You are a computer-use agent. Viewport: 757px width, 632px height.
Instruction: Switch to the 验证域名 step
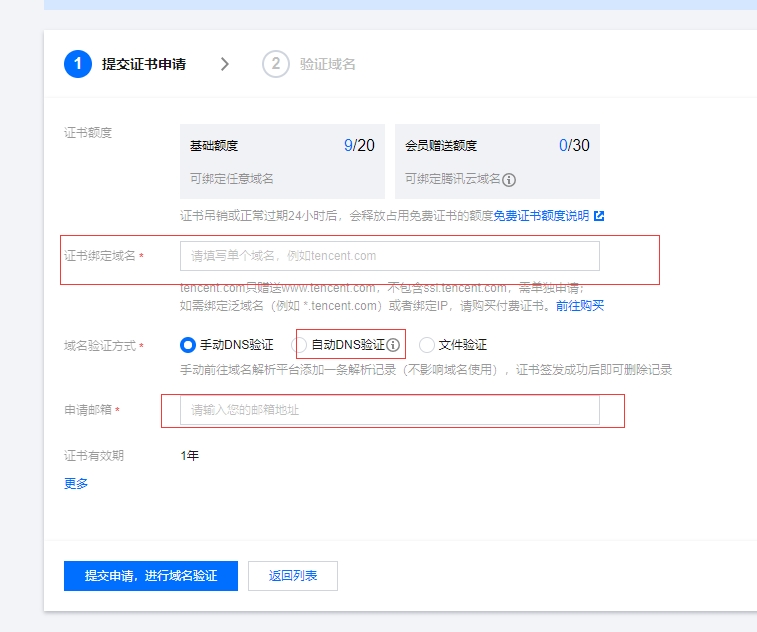[327, 64]
